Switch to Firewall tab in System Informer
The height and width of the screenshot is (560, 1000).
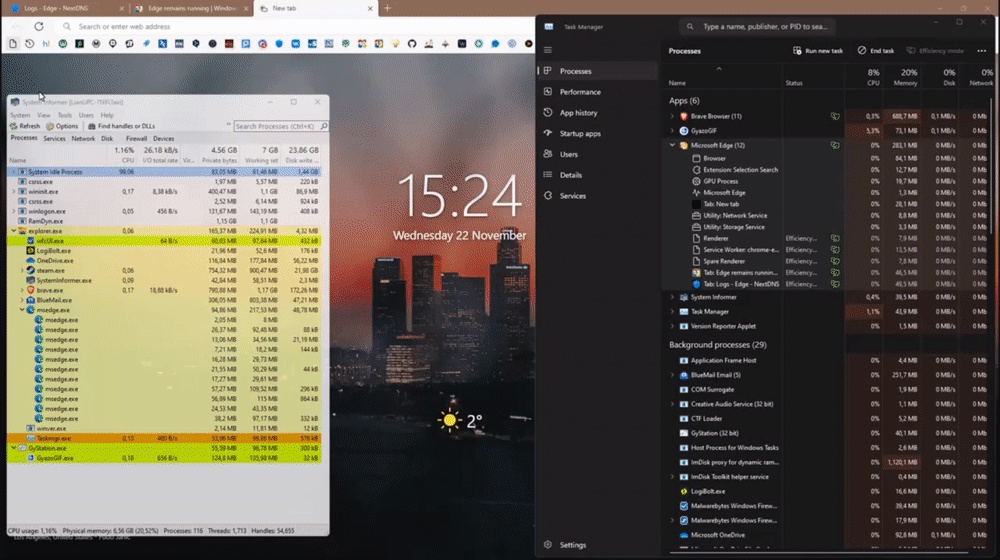coord(136,138)
